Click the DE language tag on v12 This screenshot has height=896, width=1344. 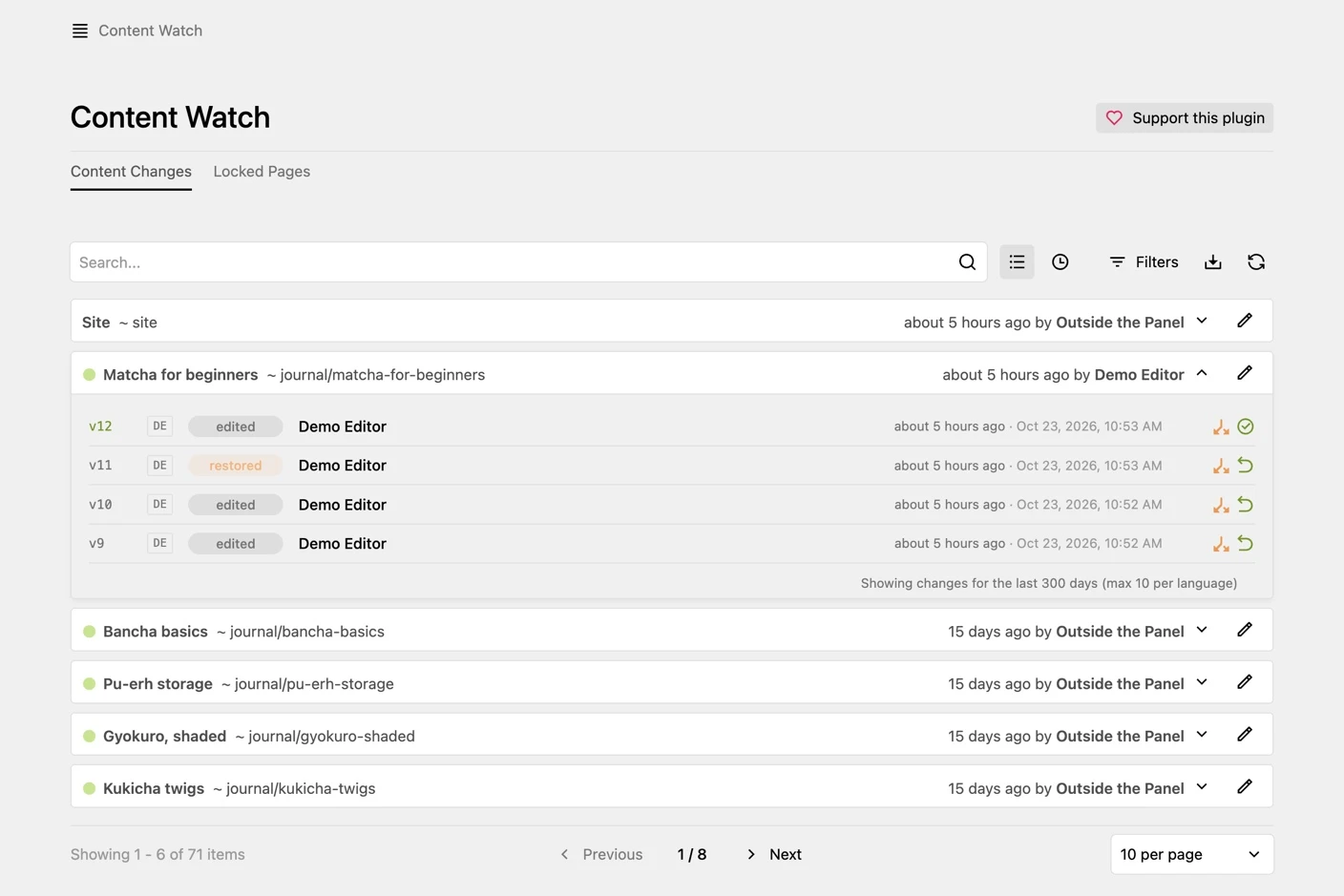click(159, 427)
